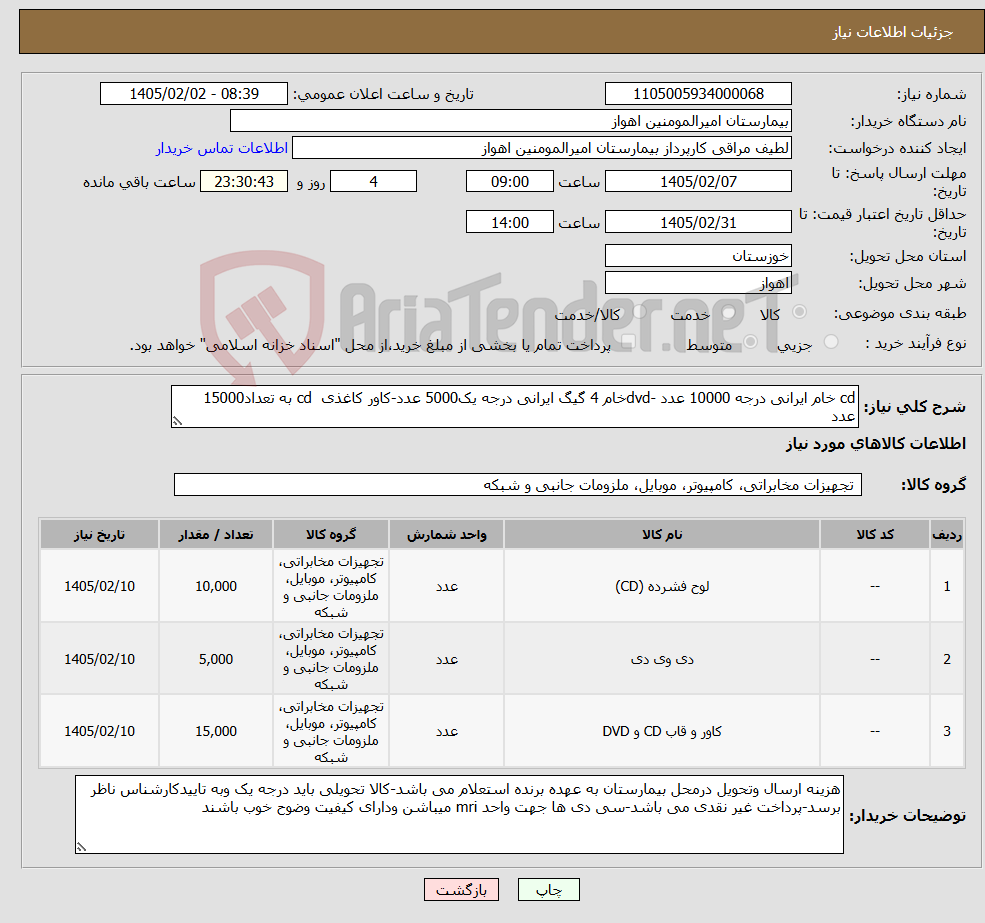This screenshot has width=985, height=923.
Task: Click the unit عدد in CD row
Action: point(446,586)
